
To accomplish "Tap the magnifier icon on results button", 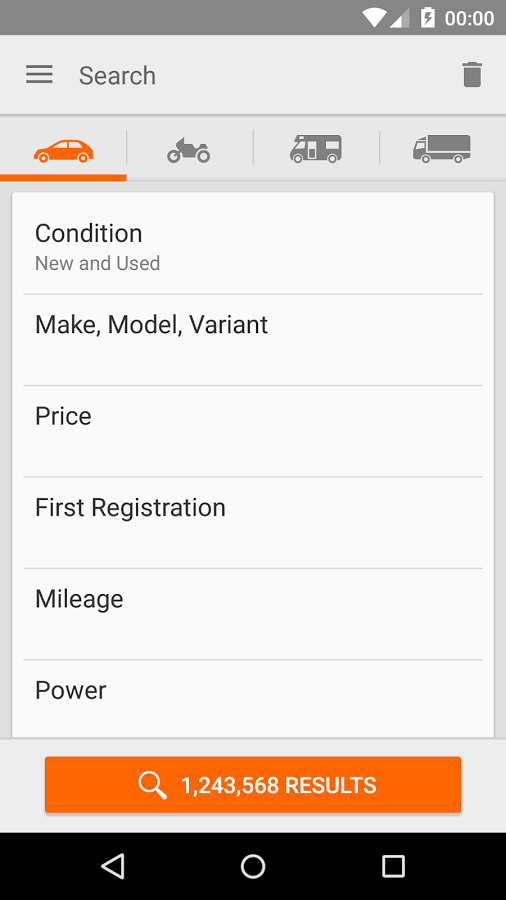I will (x=152, y=785).
